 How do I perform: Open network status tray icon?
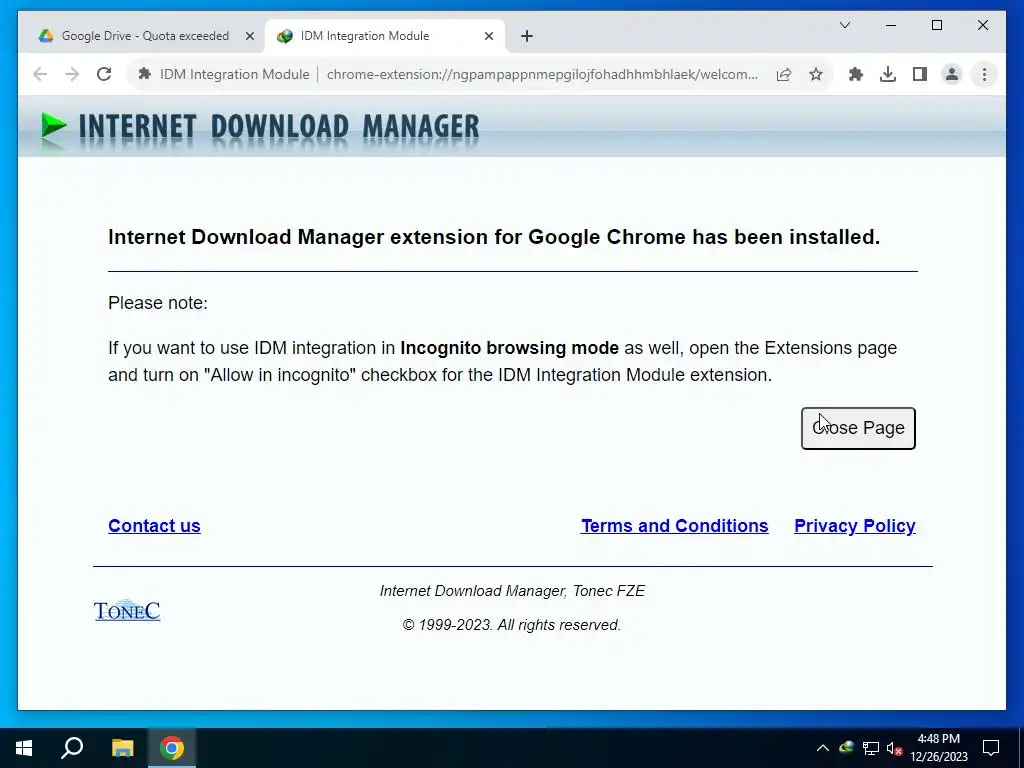click(x=871, y=748)
